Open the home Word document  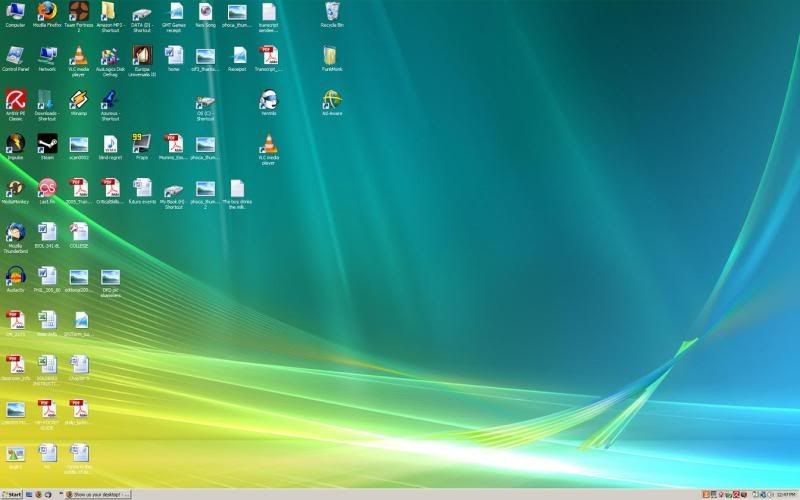click(173, 58)
